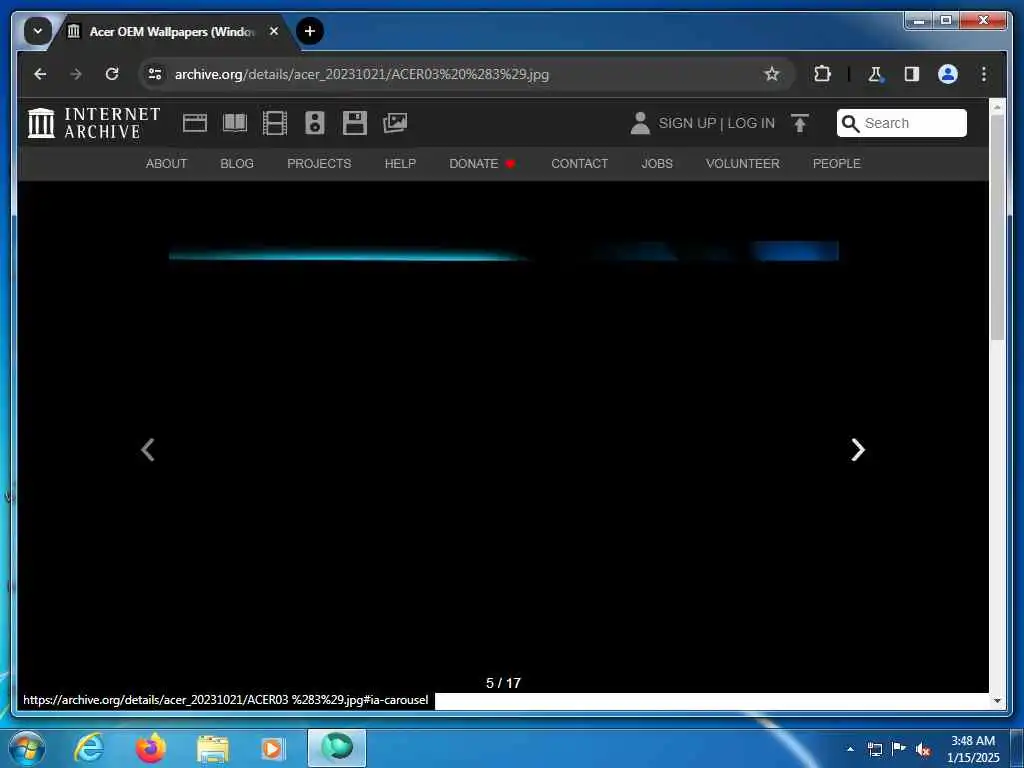Bookmark this page with the star icon
Screen dimensions: 1024x768
click(772, 74)
